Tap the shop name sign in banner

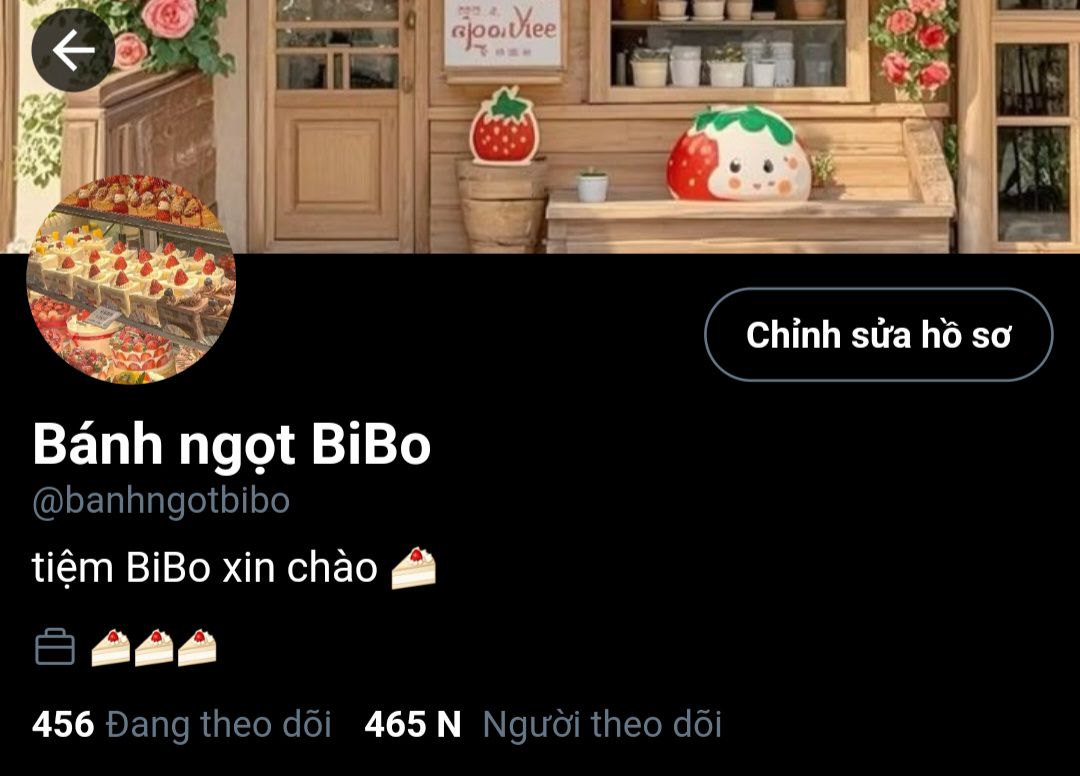click(x=502, y=33)
